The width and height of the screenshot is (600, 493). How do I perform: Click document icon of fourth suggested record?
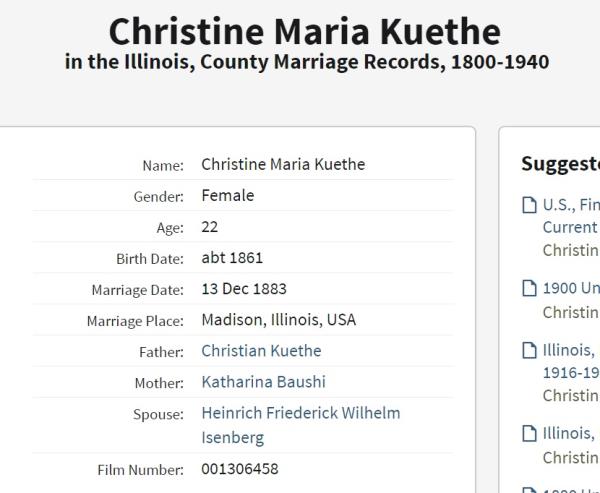530,434
